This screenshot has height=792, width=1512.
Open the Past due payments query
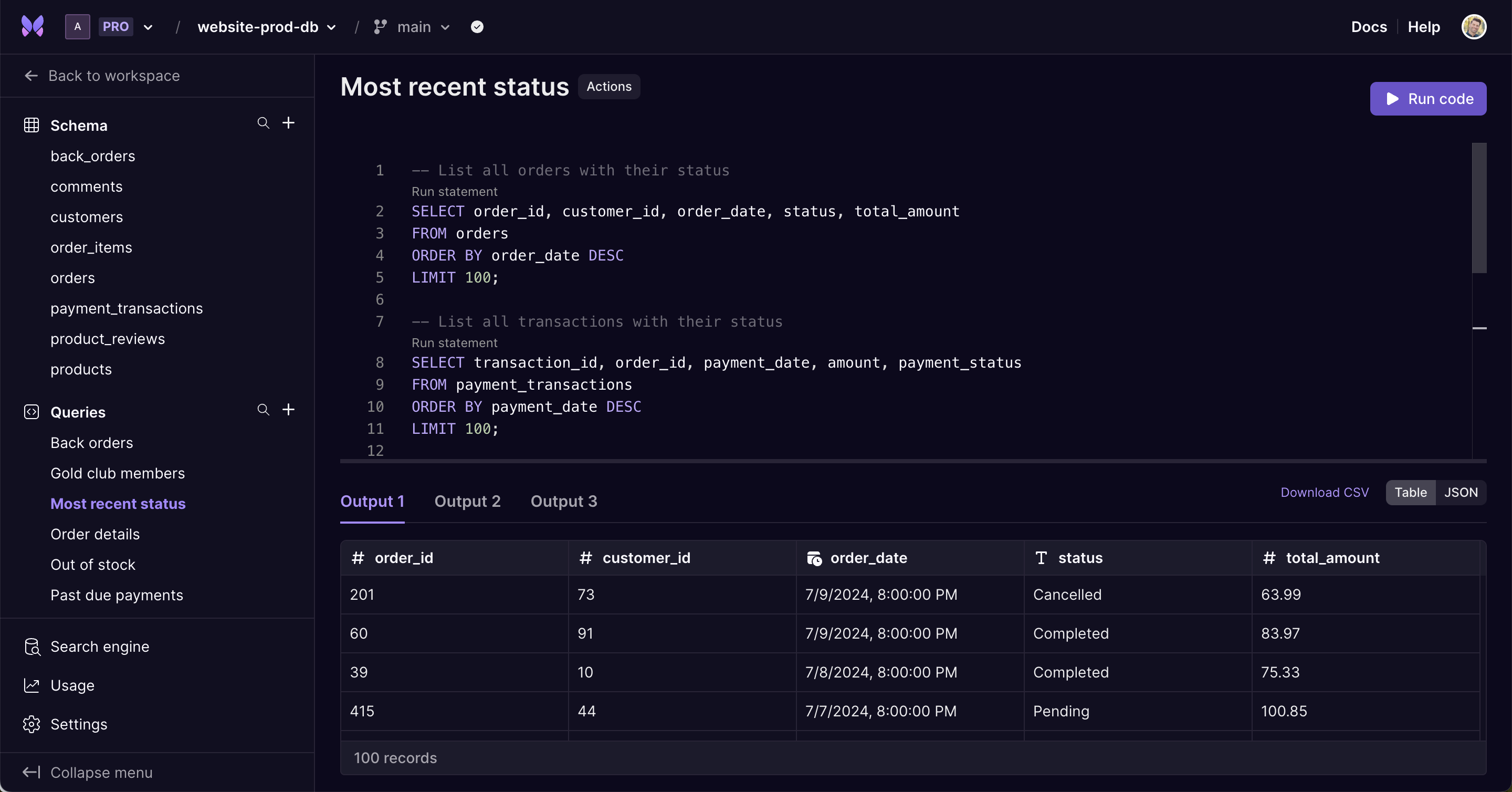tap(116, 594)
